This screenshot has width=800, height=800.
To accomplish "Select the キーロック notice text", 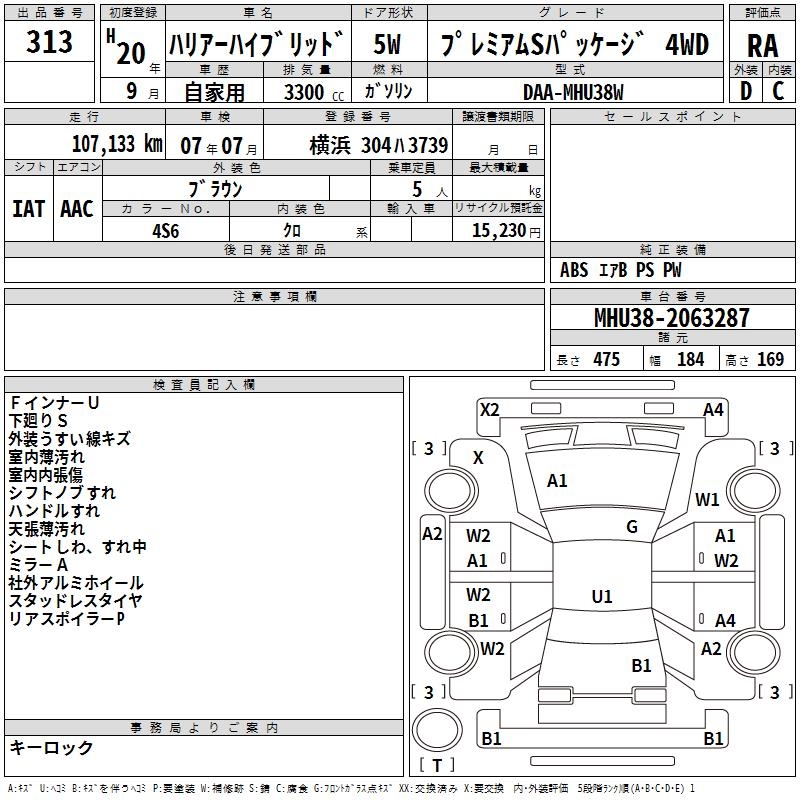I will pyautogui.click(x=52, y=748).
